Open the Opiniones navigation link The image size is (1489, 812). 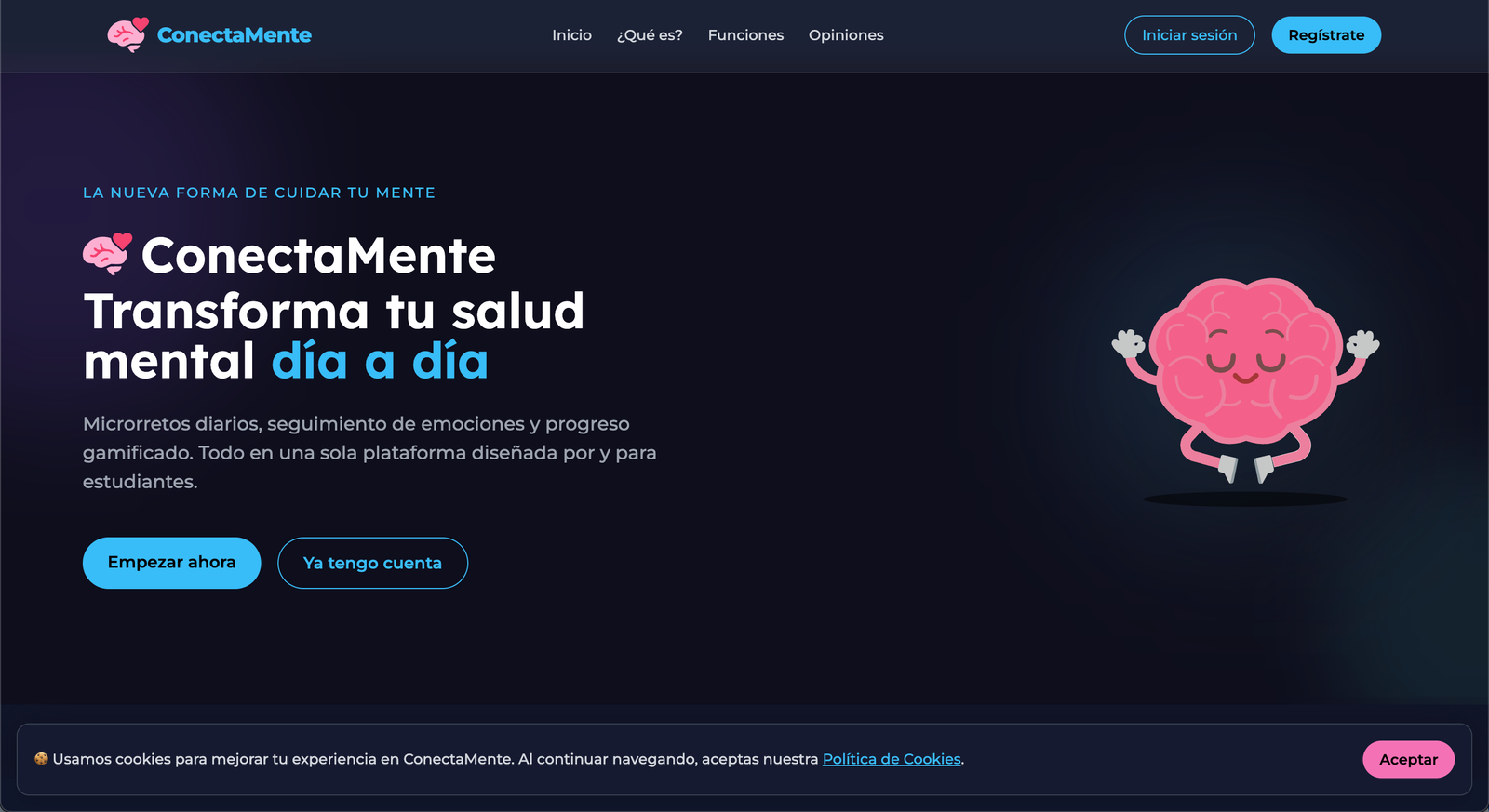click(x=846, y=35)
